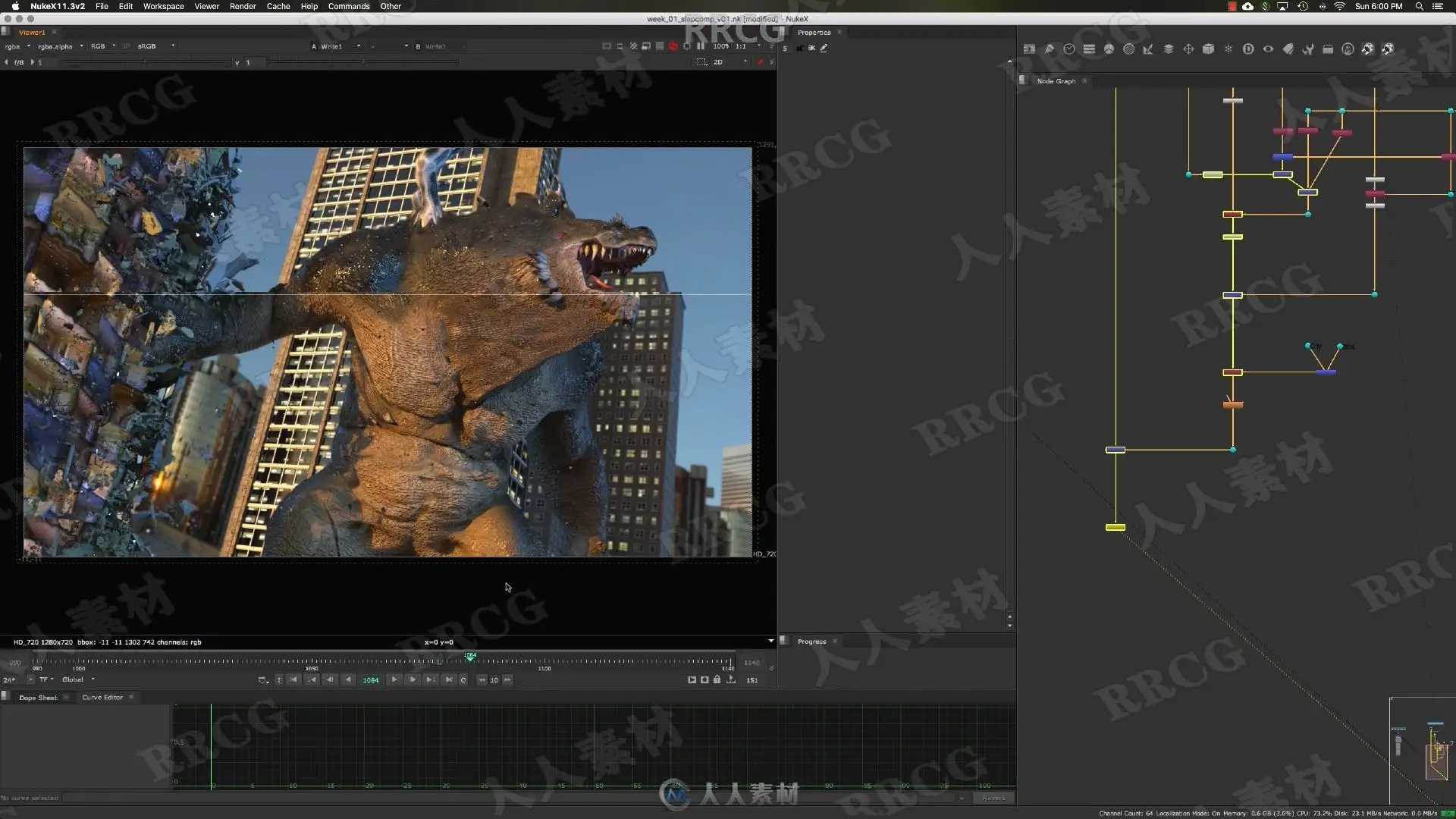This screenshot has width=1456, height=819.
Task: Click the gain slider track in viewer
Action: pos(144,62)
